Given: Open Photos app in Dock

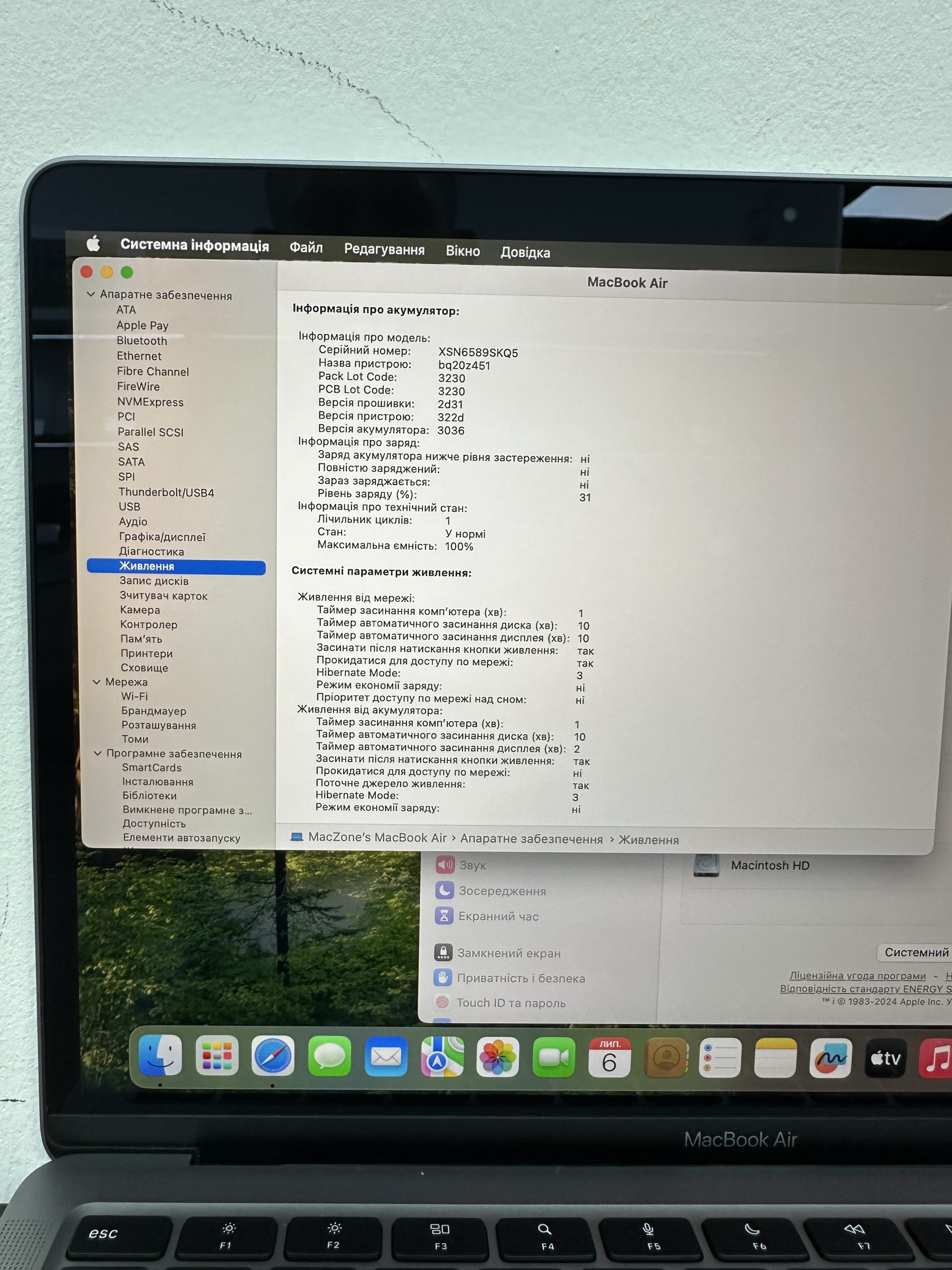Looking at the screenshot, I should click(497, 1057).
